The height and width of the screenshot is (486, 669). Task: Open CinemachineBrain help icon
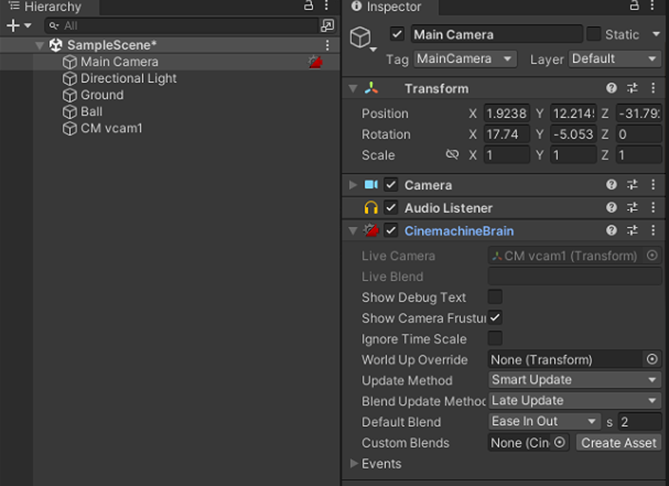(x=611, y=231)
